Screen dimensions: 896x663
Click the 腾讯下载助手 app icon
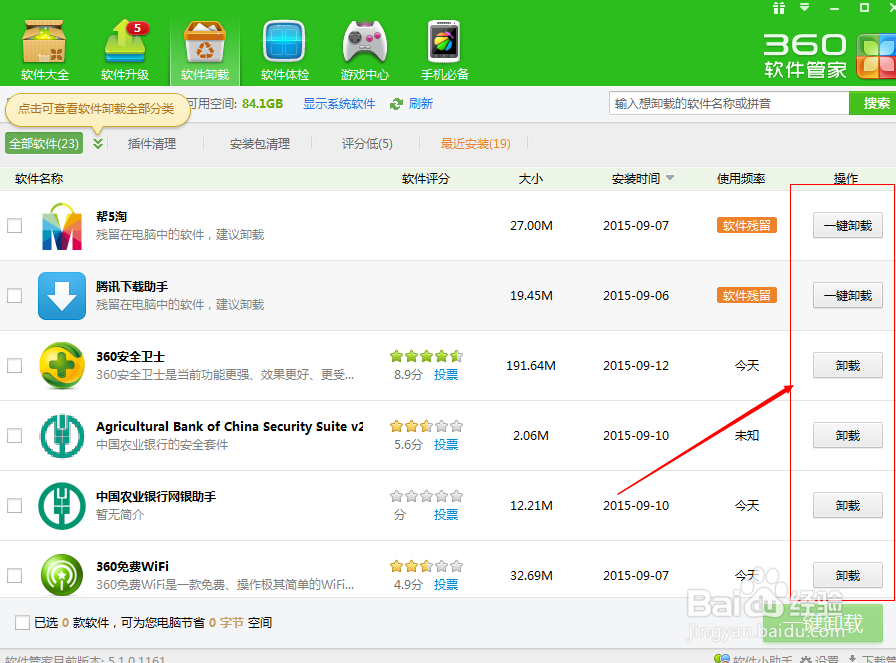pyautogui.click(x=62, y=296)
